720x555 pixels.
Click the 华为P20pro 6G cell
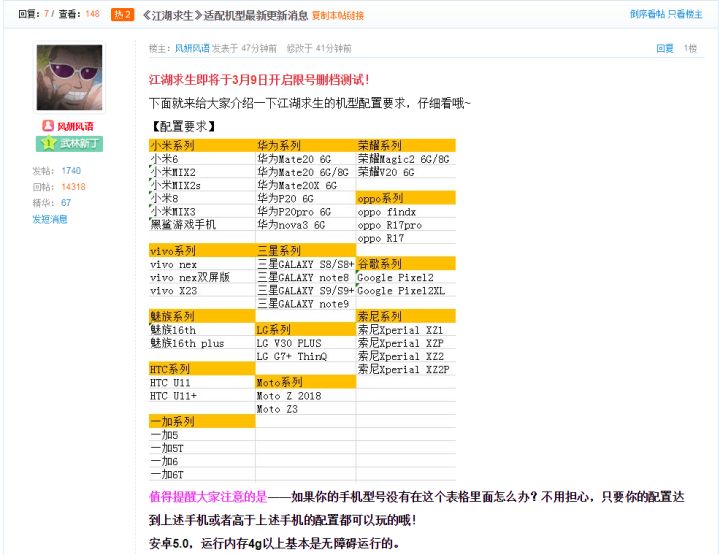tap(306, 212)
